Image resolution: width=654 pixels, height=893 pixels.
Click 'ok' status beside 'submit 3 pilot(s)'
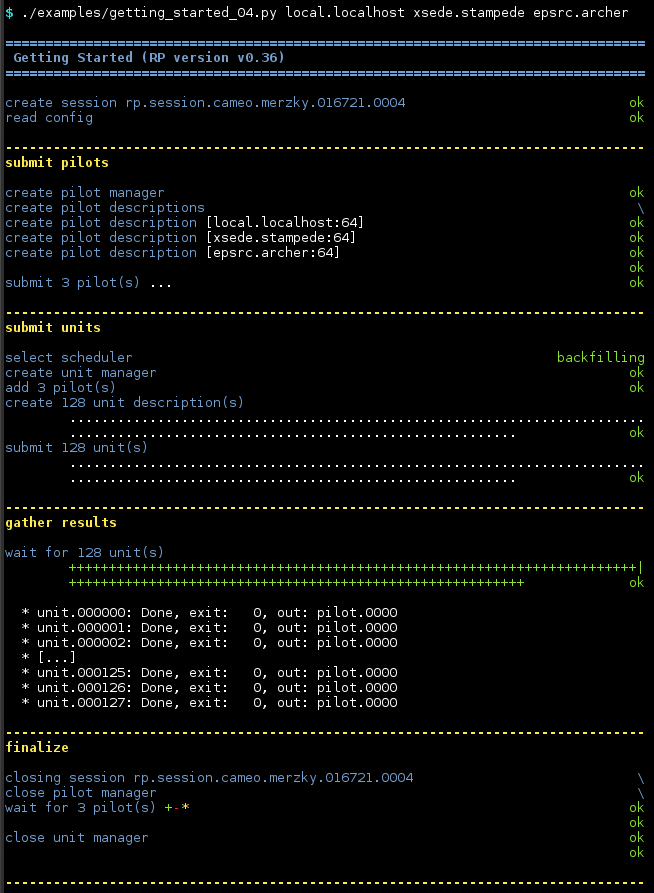pyautogui.click(x=636, y=282)
